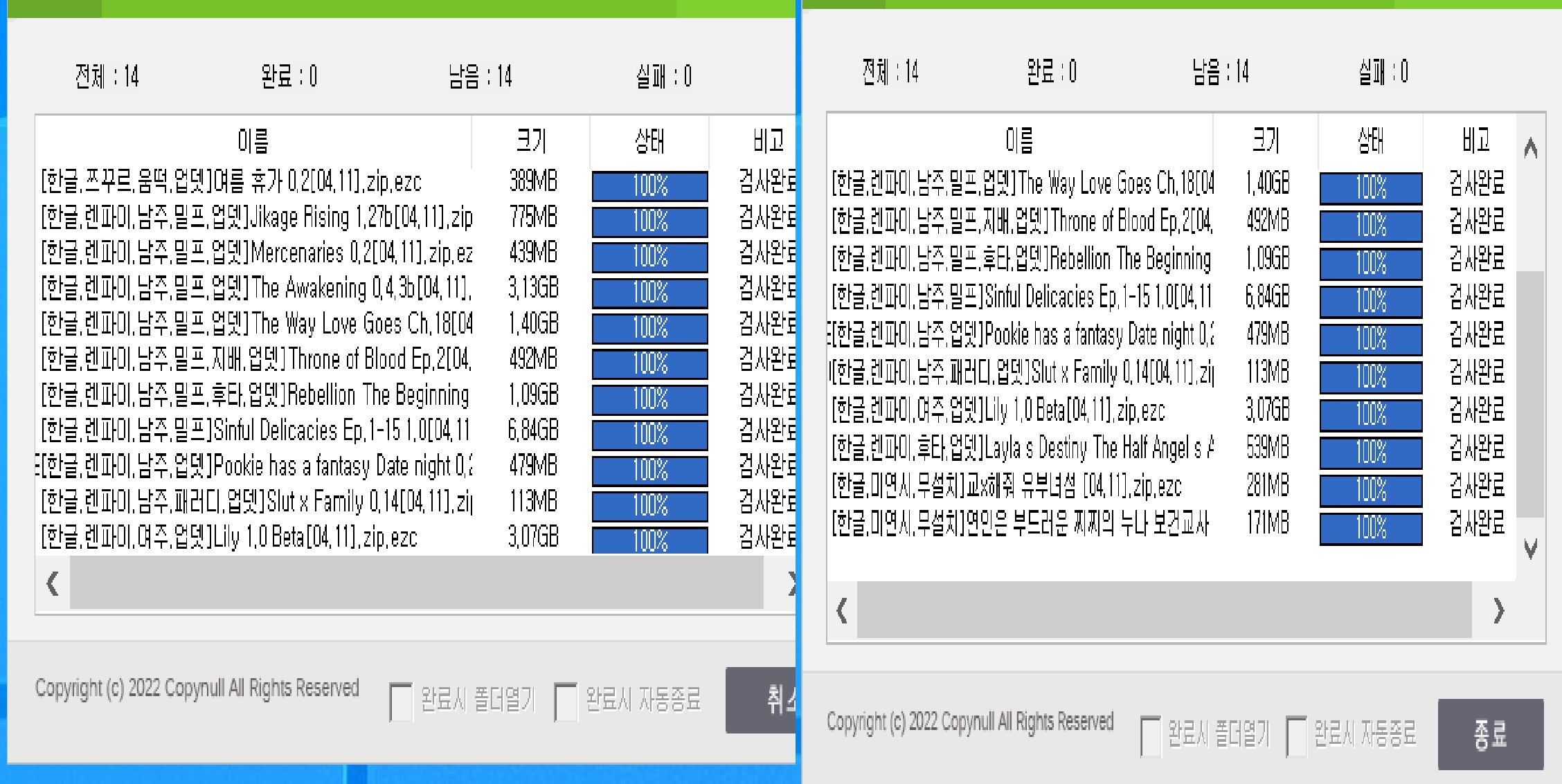Enable 완료시 폴더열기 in right window
Viewport: 1562px width, 784px height.
pyautogui.click(x=1150, y=736)
